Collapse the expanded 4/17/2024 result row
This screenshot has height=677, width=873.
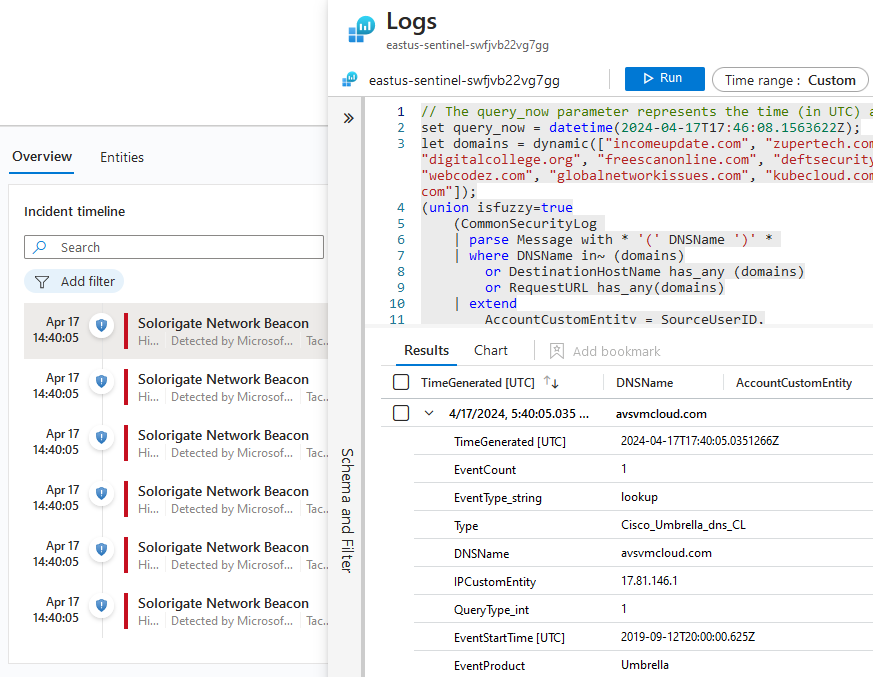pos(429,413)
